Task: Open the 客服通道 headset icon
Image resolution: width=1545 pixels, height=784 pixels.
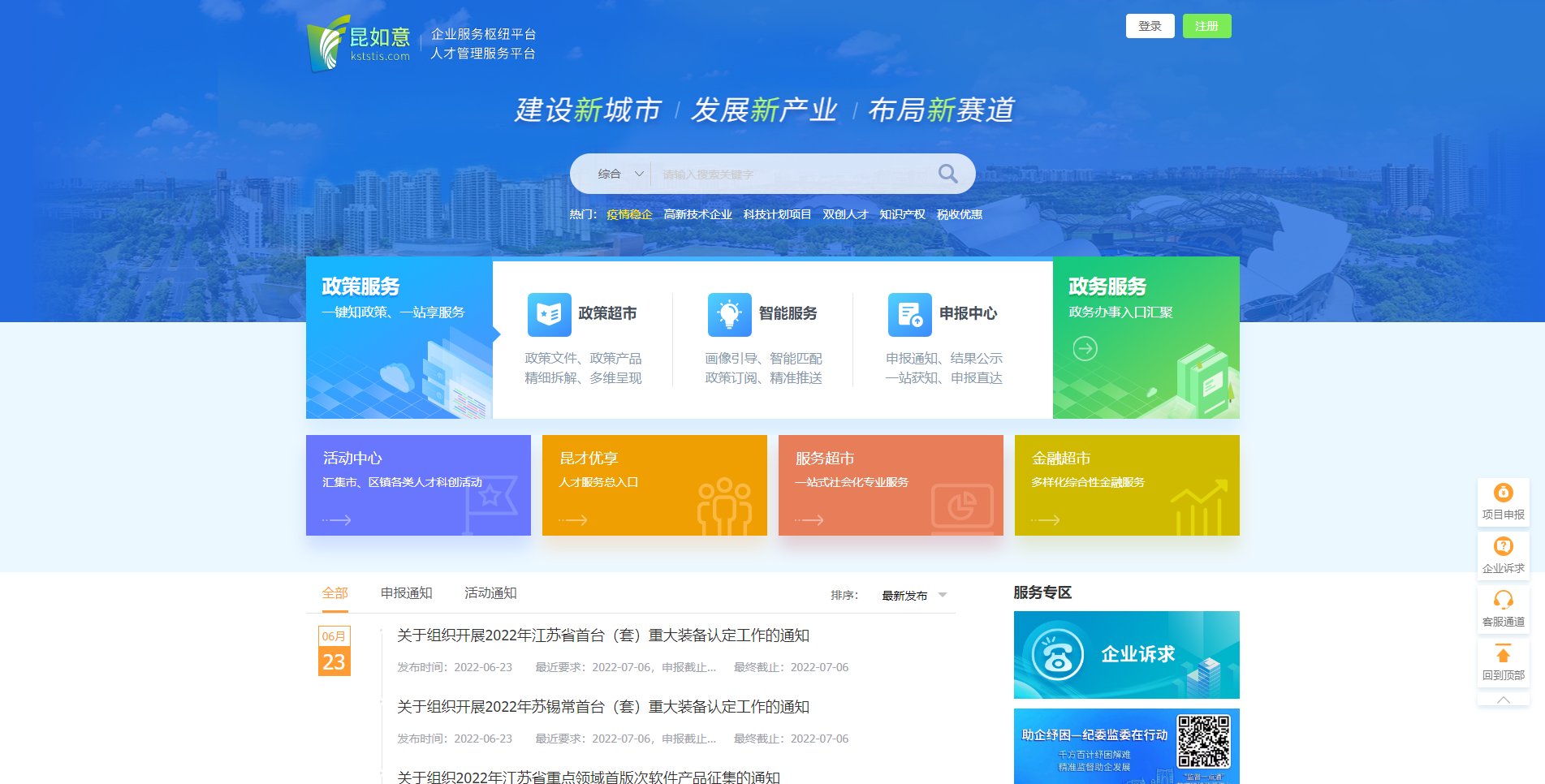Action: coord(1503,601)
